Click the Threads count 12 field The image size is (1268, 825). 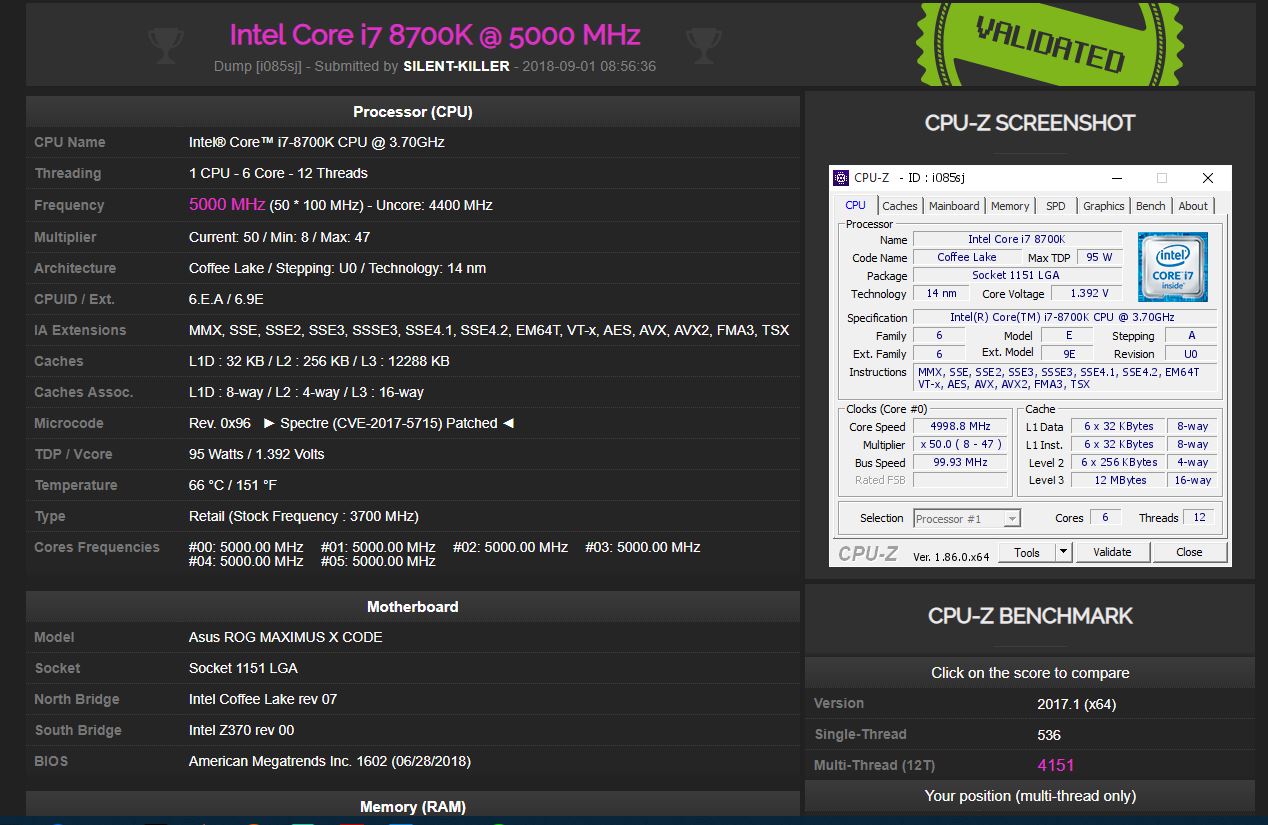click(1199, 517)
